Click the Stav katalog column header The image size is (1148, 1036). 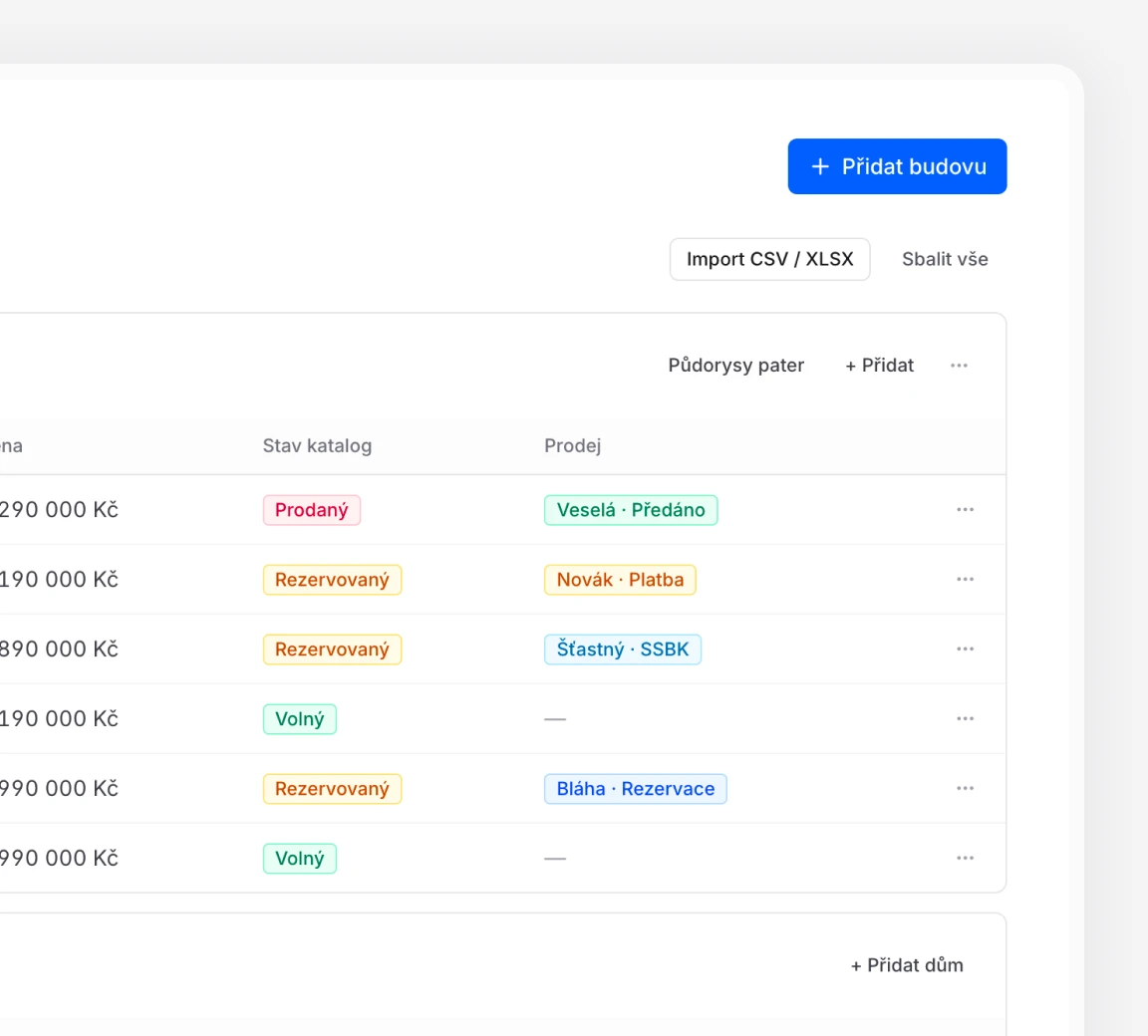[x=317, y=445]
